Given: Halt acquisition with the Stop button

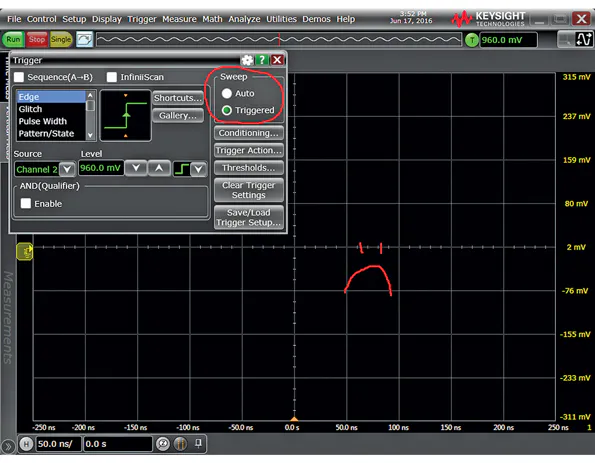Looking at the screenshot, I should pos(36,39).
